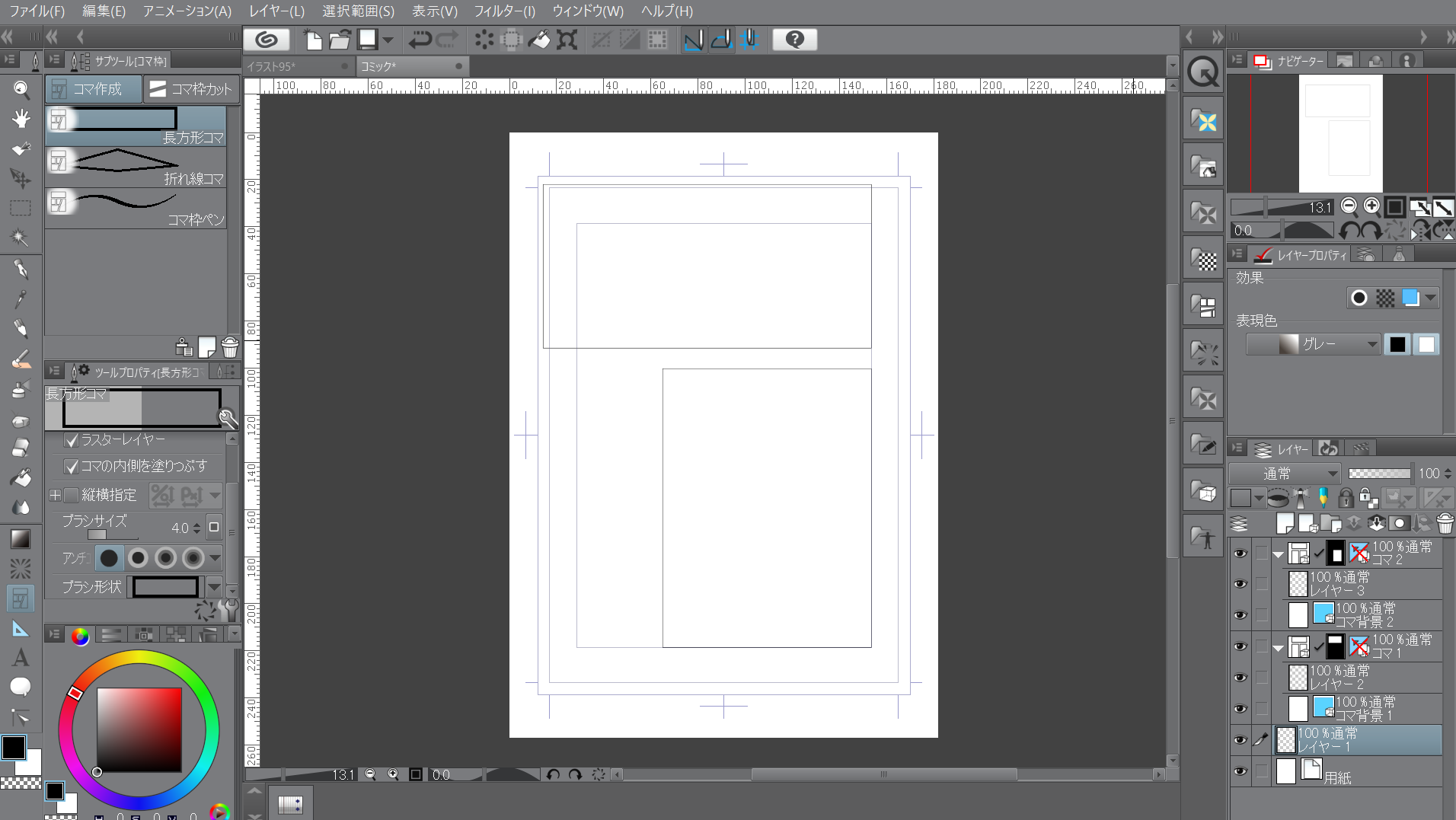Choose the 折れ線コマ sub tool

[x=137, y=167]
